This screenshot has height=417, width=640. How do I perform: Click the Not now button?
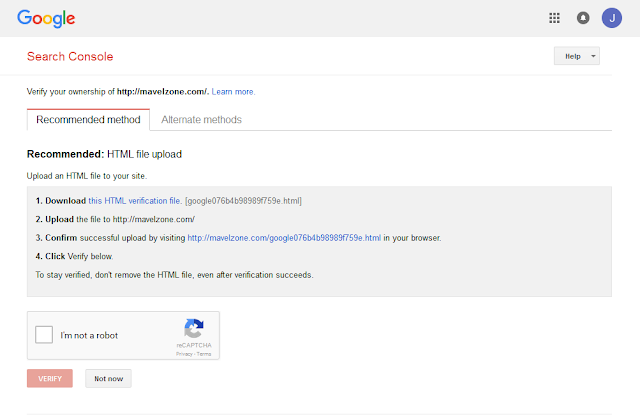point(109,378)
